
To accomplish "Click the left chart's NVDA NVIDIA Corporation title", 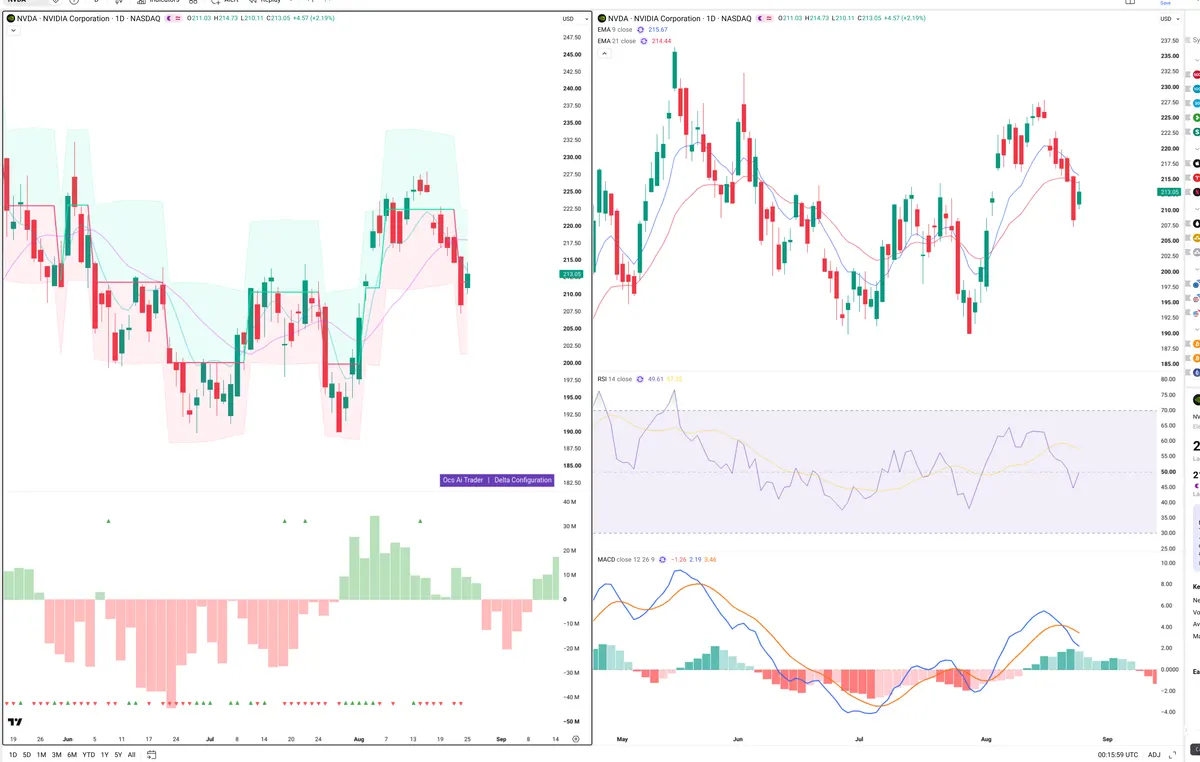I will (x=63, y=18).
